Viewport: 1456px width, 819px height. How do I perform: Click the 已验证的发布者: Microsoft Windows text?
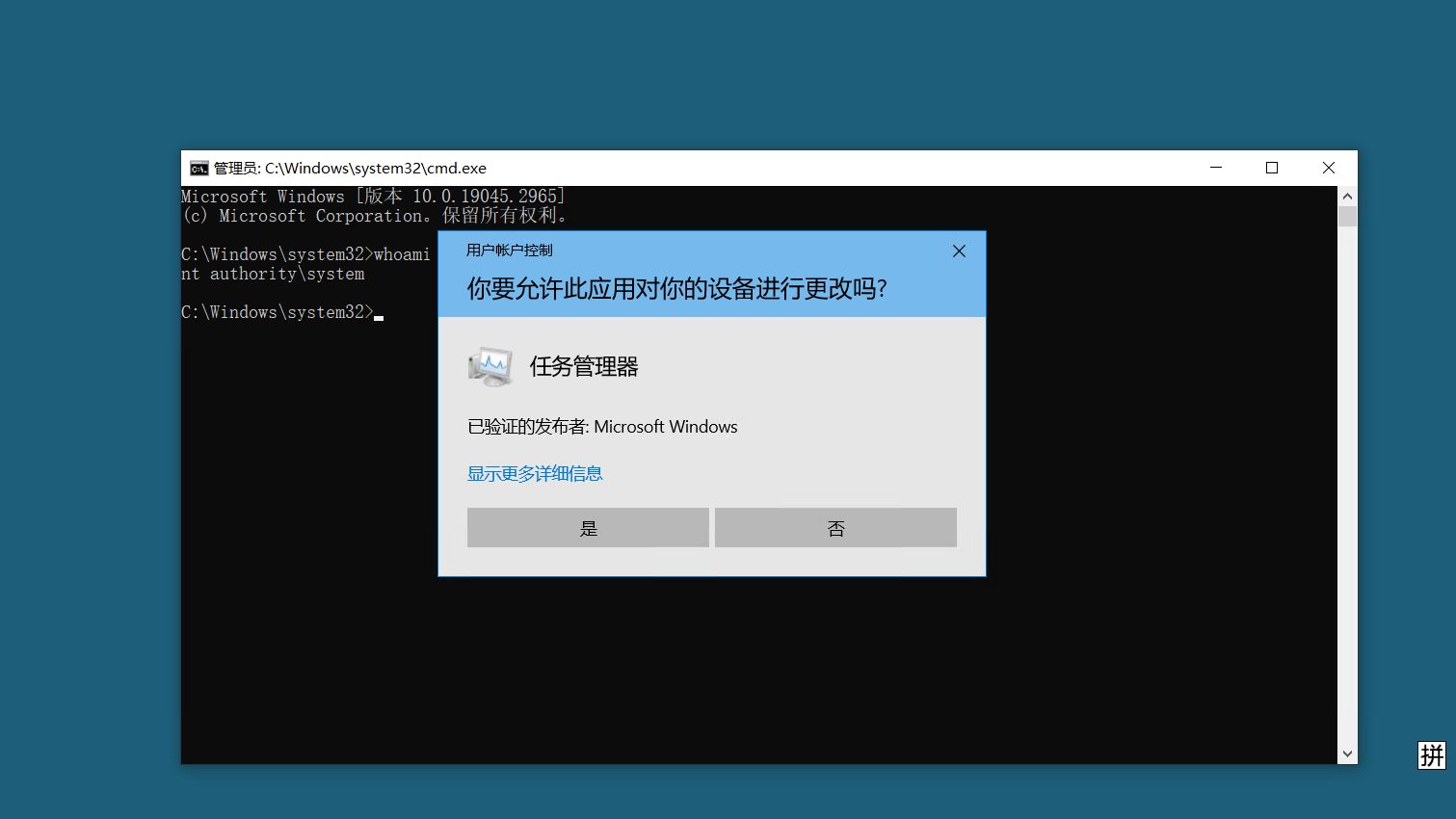click(602, 426)
